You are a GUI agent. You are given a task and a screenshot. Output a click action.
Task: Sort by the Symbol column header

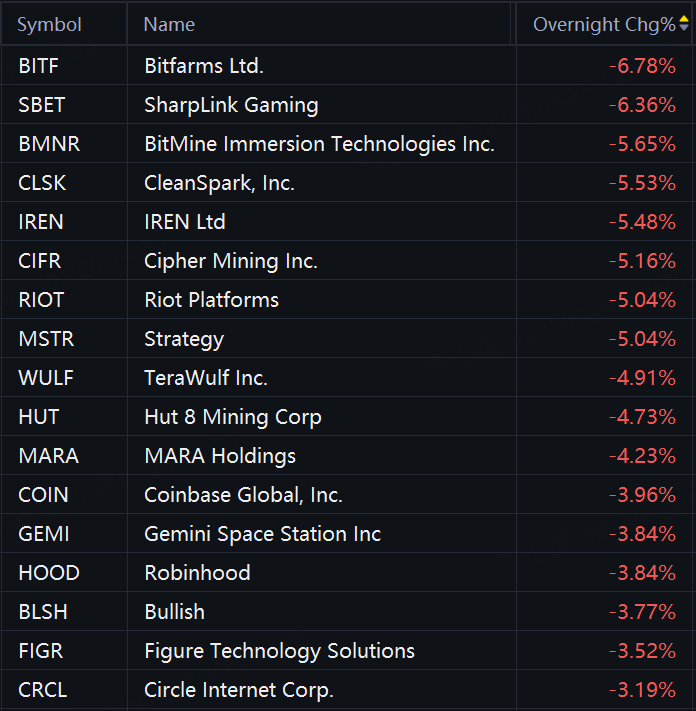click(50, 25)
